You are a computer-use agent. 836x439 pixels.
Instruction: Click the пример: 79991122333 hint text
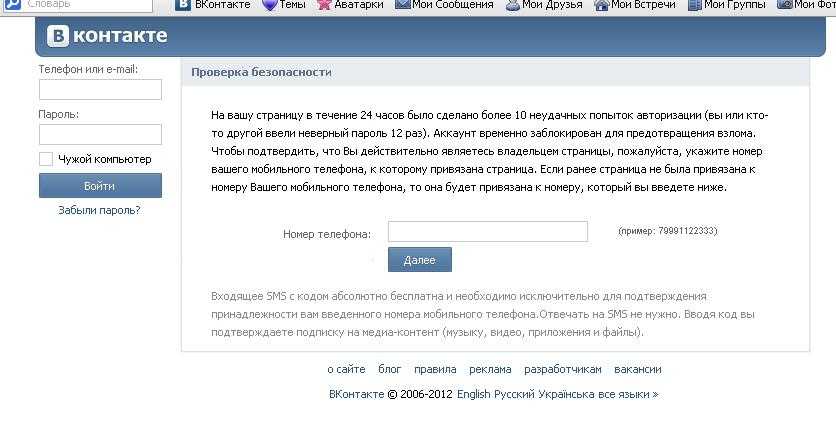coord(668,231)
